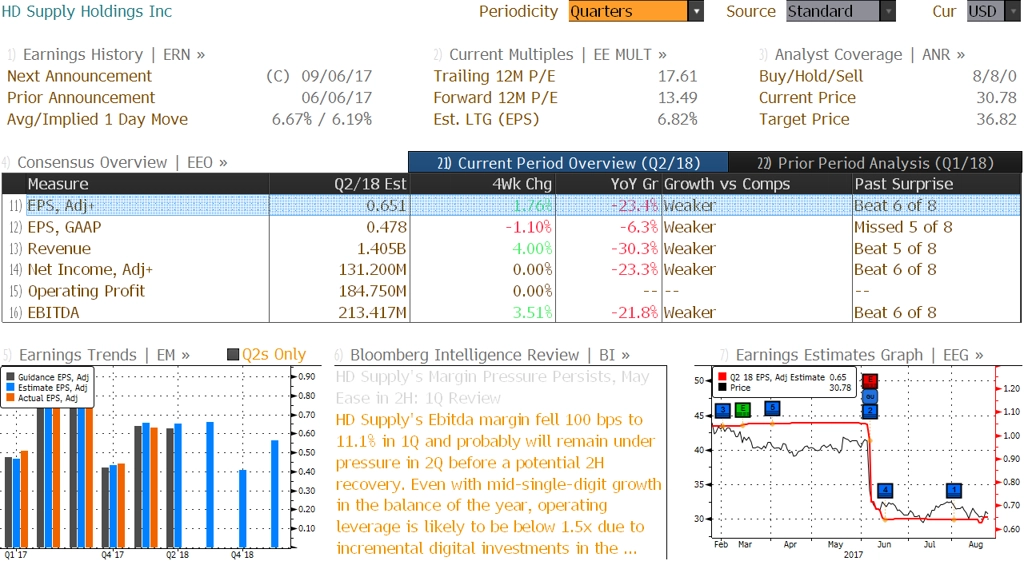Click the Avg/Implied 1 Day Move value
The image size is (1024, 561).
[x=322, y=119]
